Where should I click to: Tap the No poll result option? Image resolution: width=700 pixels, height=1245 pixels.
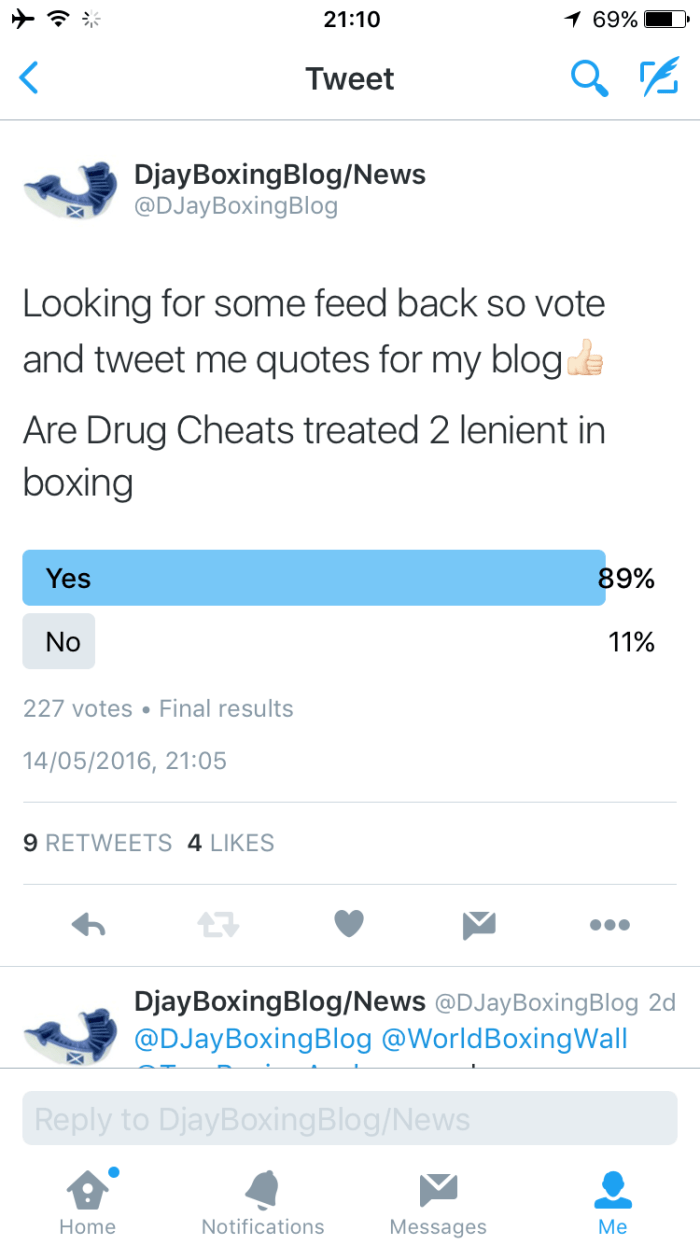pos(60,641)
